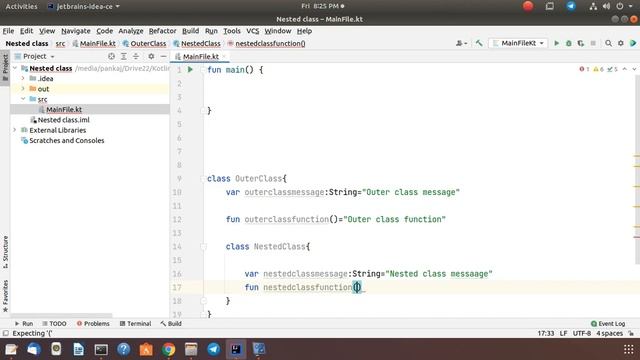Expand all in Project panel

123,56
